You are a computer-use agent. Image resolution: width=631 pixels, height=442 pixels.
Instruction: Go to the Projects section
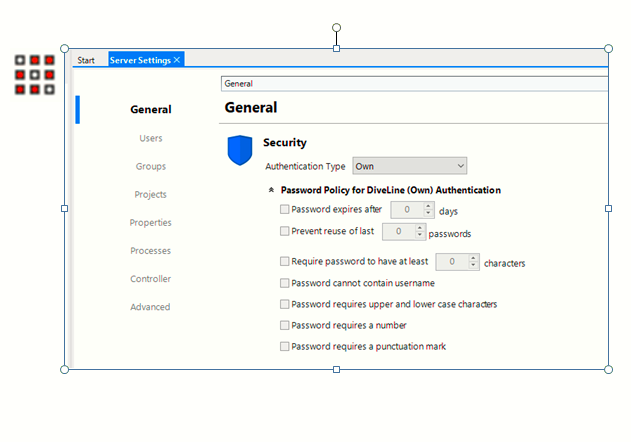pyautogui.click(x=151, y=194)
